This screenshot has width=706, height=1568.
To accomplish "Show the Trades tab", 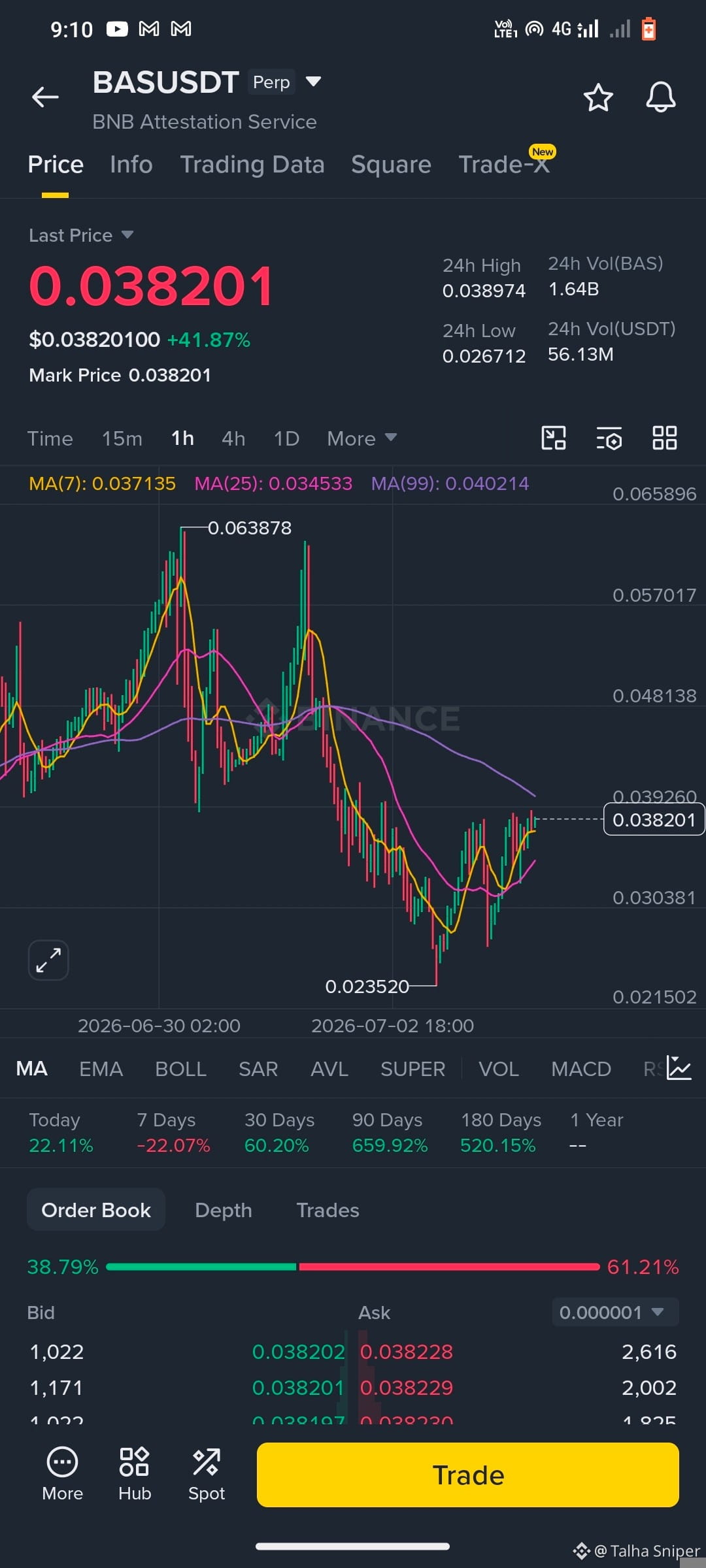I will pyautogui.click(x=328, y=1210).
